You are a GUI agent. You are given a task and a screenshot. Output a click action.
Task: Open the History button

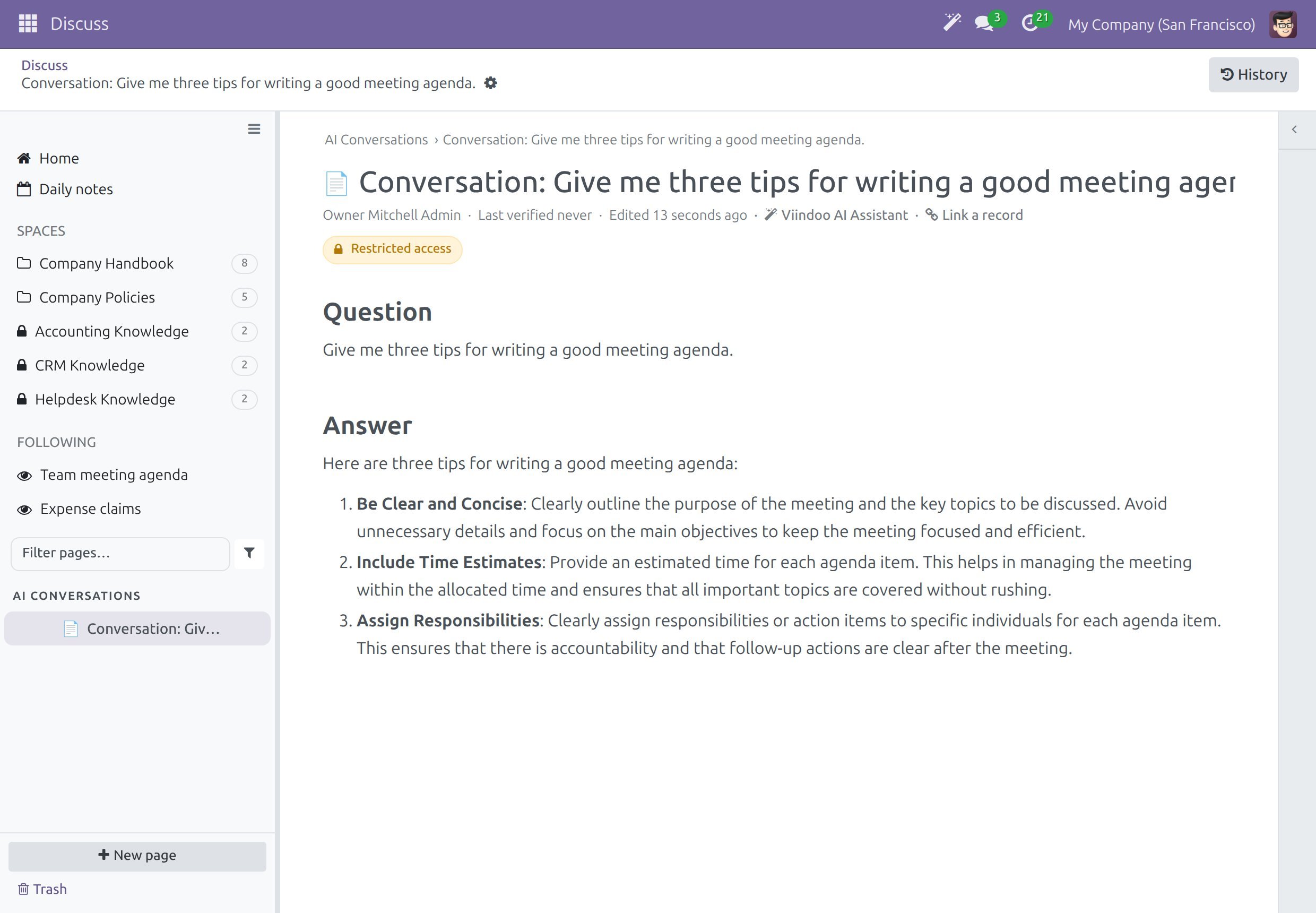1253,75
